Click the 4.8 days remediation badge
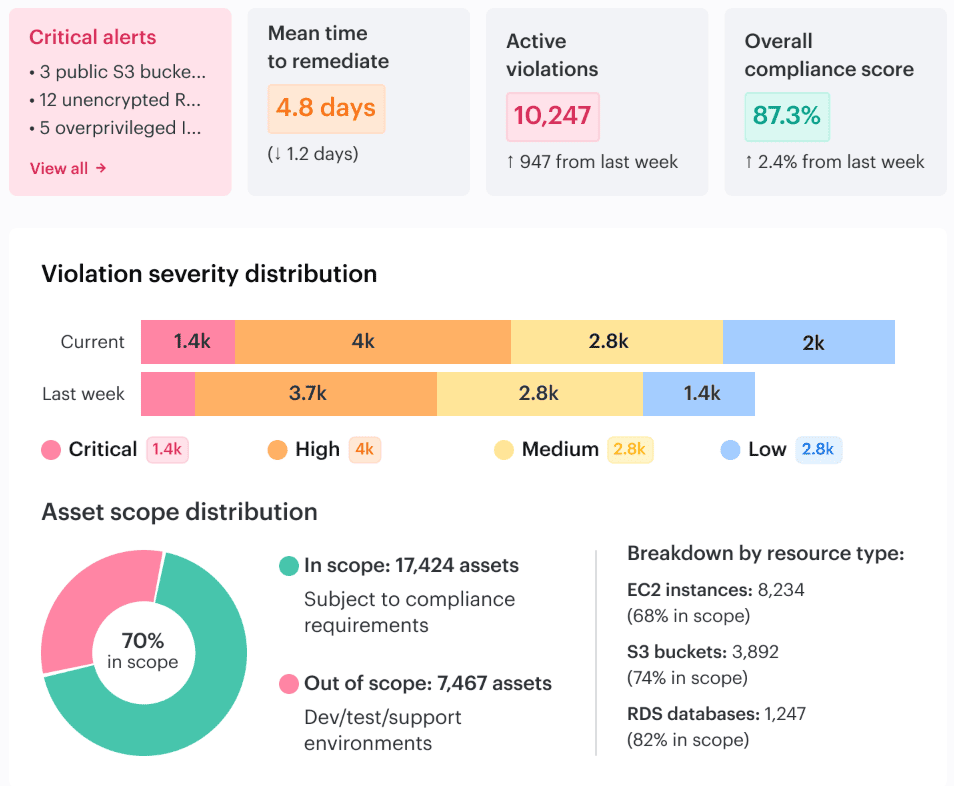This screenshot has height=786, width=954. tap(326, 108)
